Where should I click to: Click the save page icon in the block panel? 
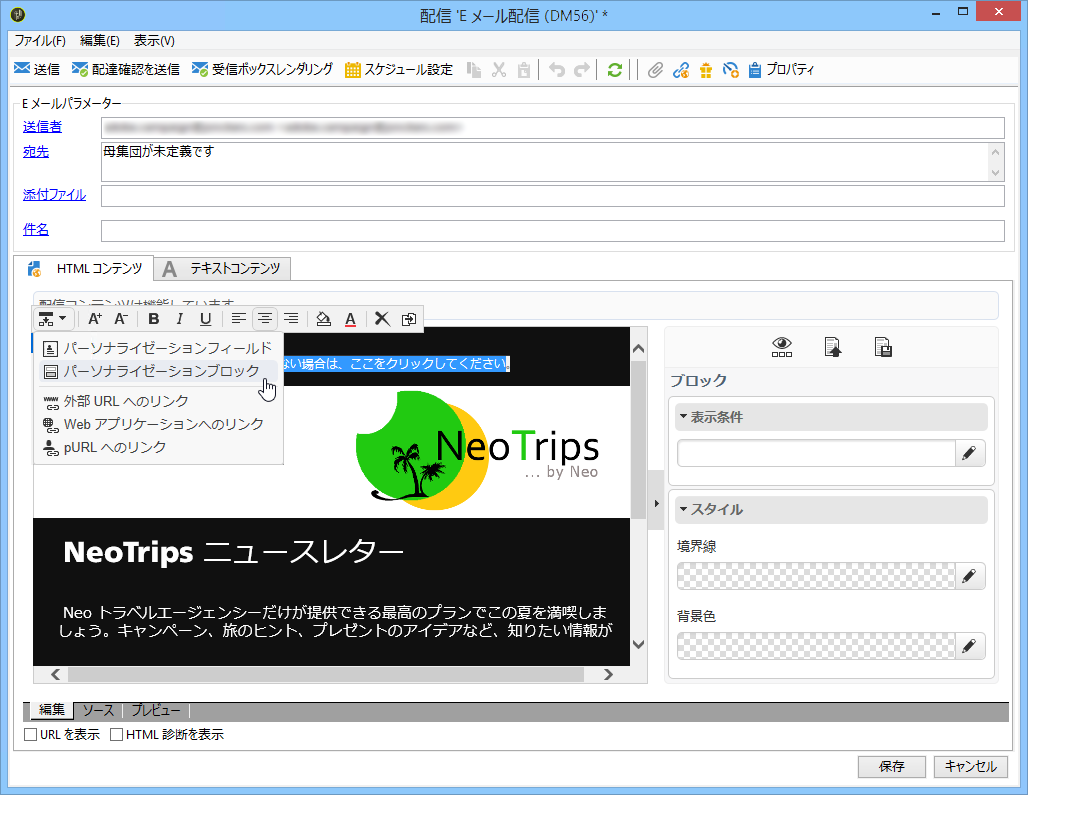pos(883,347)
